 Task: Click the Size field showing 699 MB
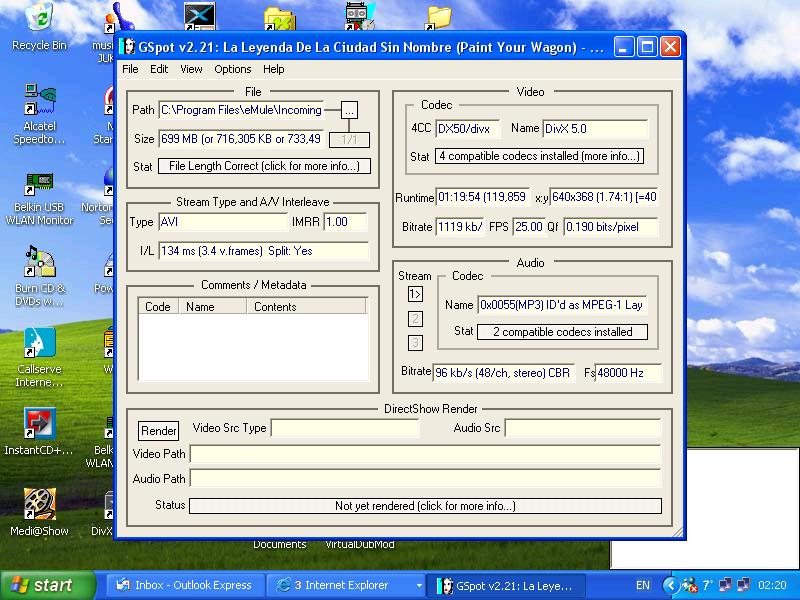click(x=241, y=139)
